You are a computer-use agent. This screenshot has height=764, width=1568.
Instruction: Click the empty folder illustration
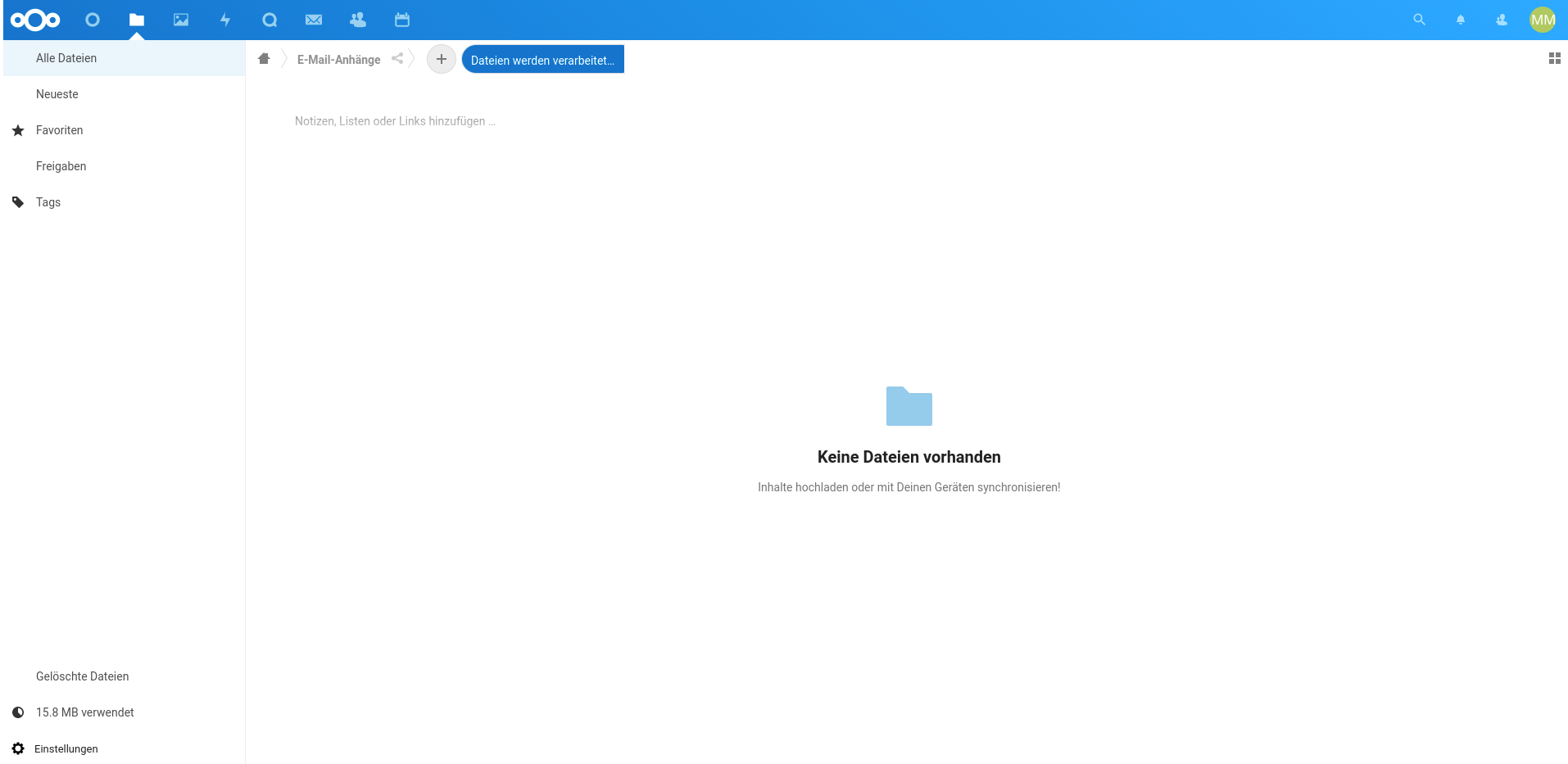point(909,406)
